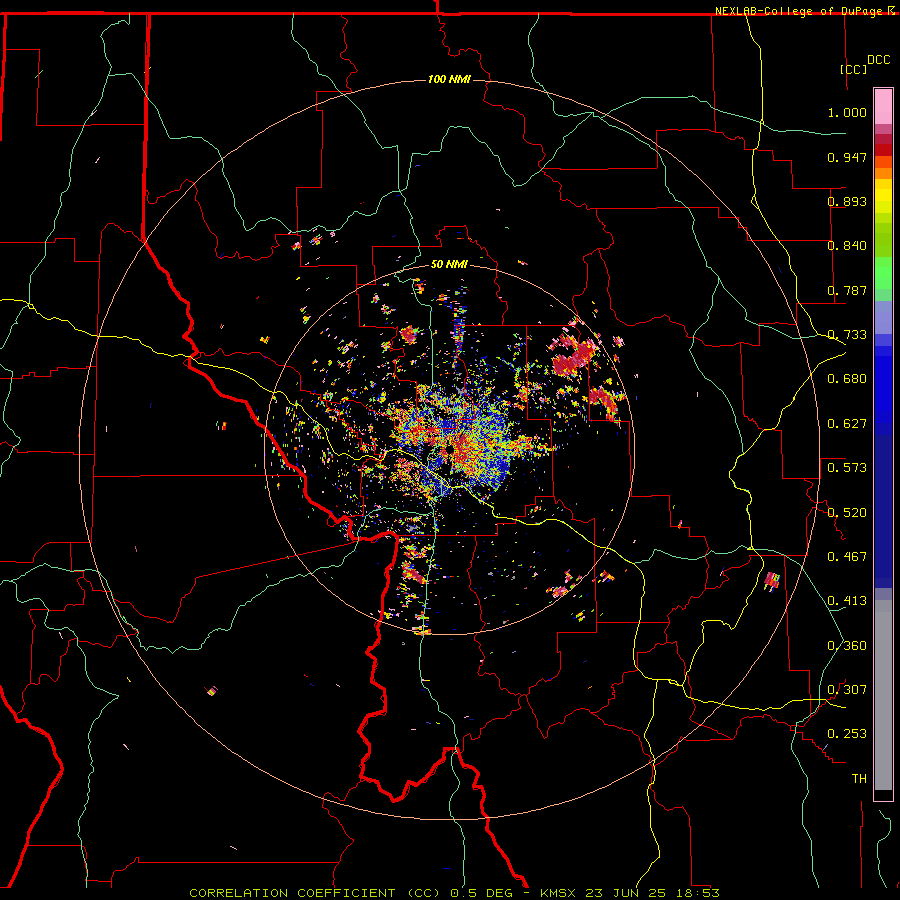900x900 pixels.
Task: Click the bright green color bar segment
Action: pyautogui.click(x=883, y=273)
